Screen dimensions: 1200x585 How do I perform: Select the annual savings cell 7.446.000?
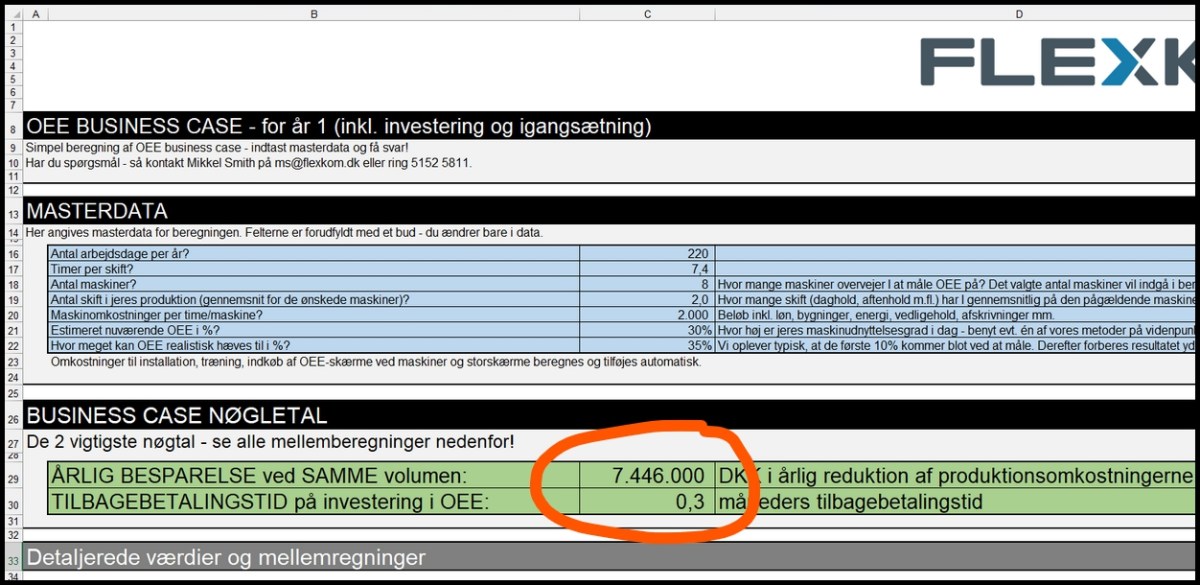[x=647, y=477]
